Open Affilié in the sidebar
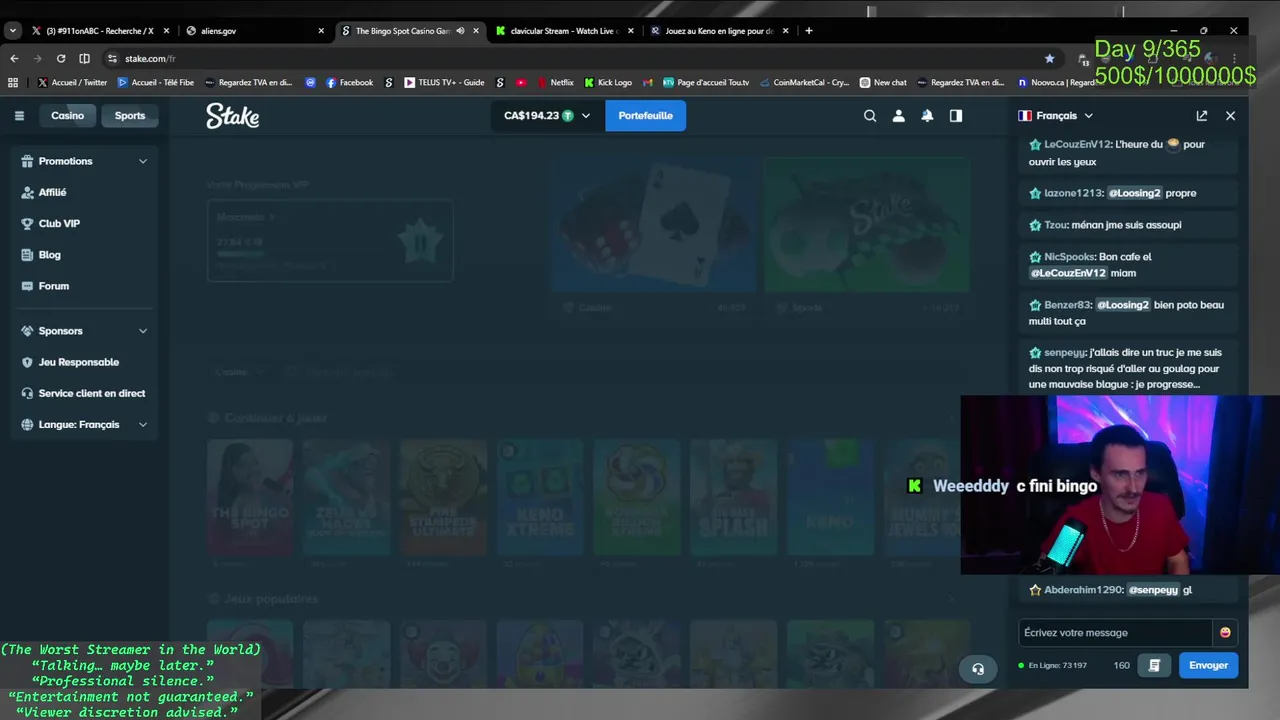 84,192
